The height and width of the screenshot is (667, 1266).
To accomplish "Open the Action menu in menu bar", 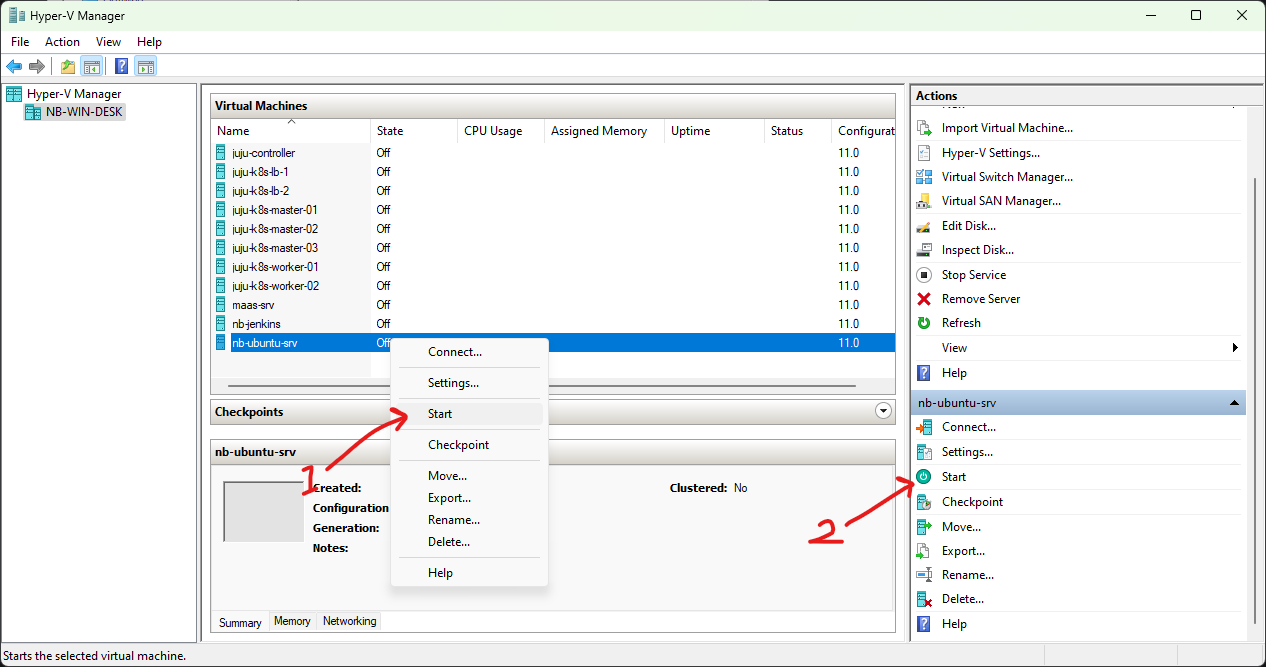I will (x=62, y=42).
